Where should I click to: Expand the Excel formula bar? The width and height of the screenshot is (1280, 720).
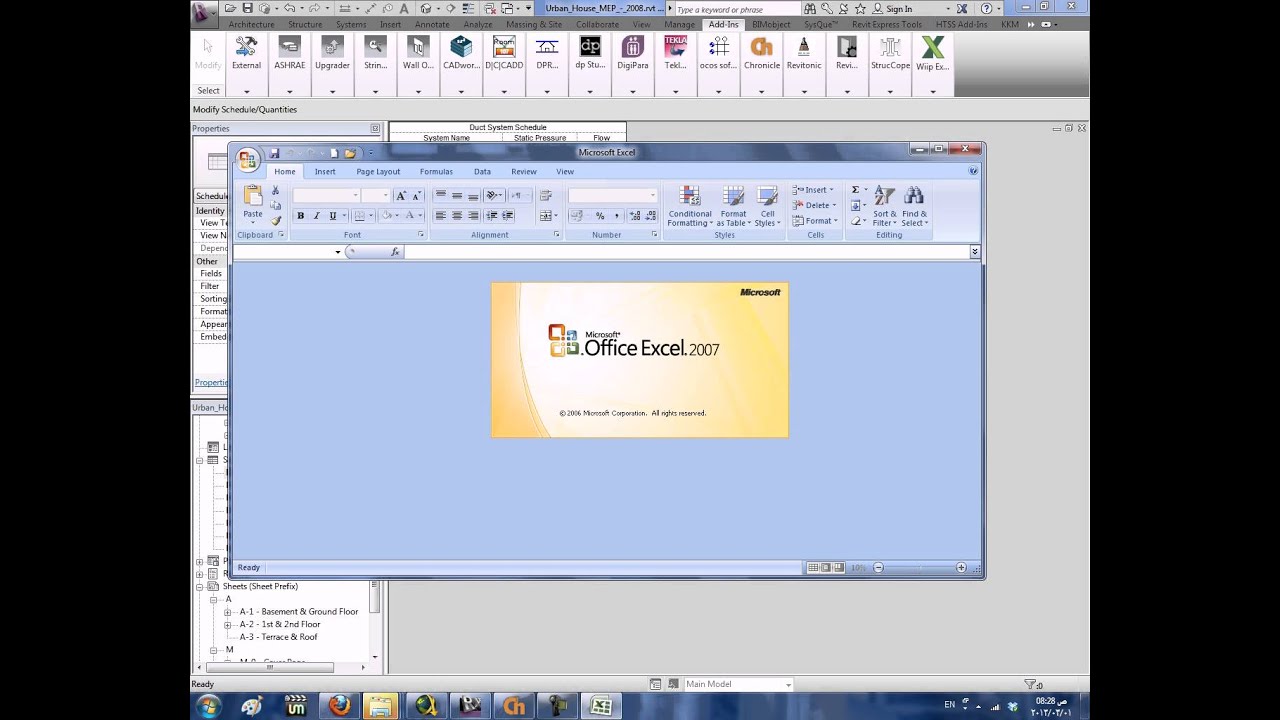click(975, 252)
